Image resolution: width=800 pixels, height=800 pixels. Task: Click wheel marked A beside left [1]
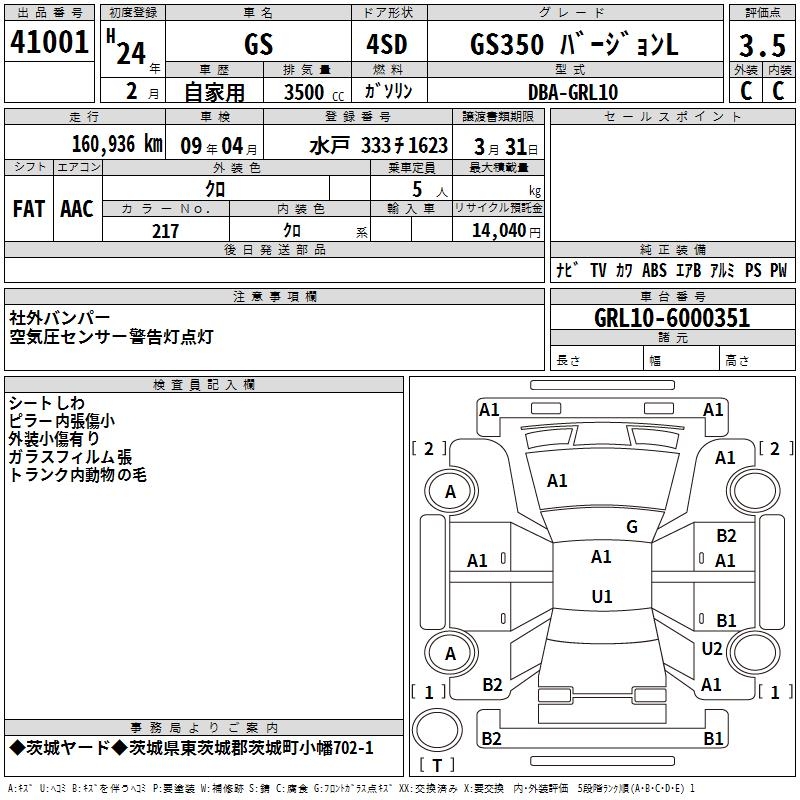(450, 654)
